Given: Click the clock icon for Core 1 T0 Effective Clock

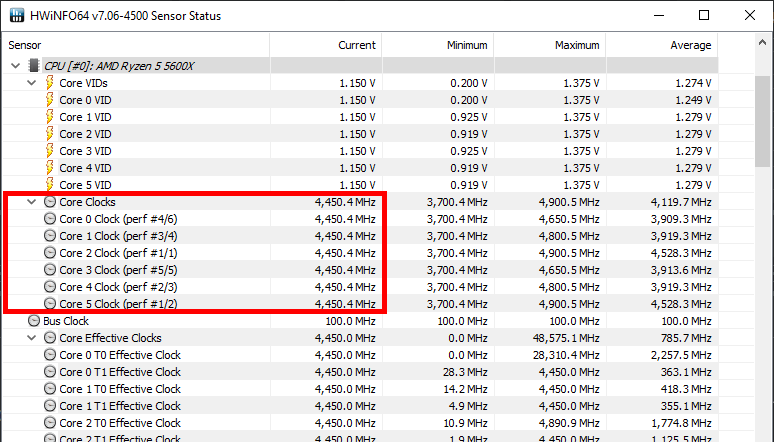Looking at the screenshot, I should click(x=50, y=389).
